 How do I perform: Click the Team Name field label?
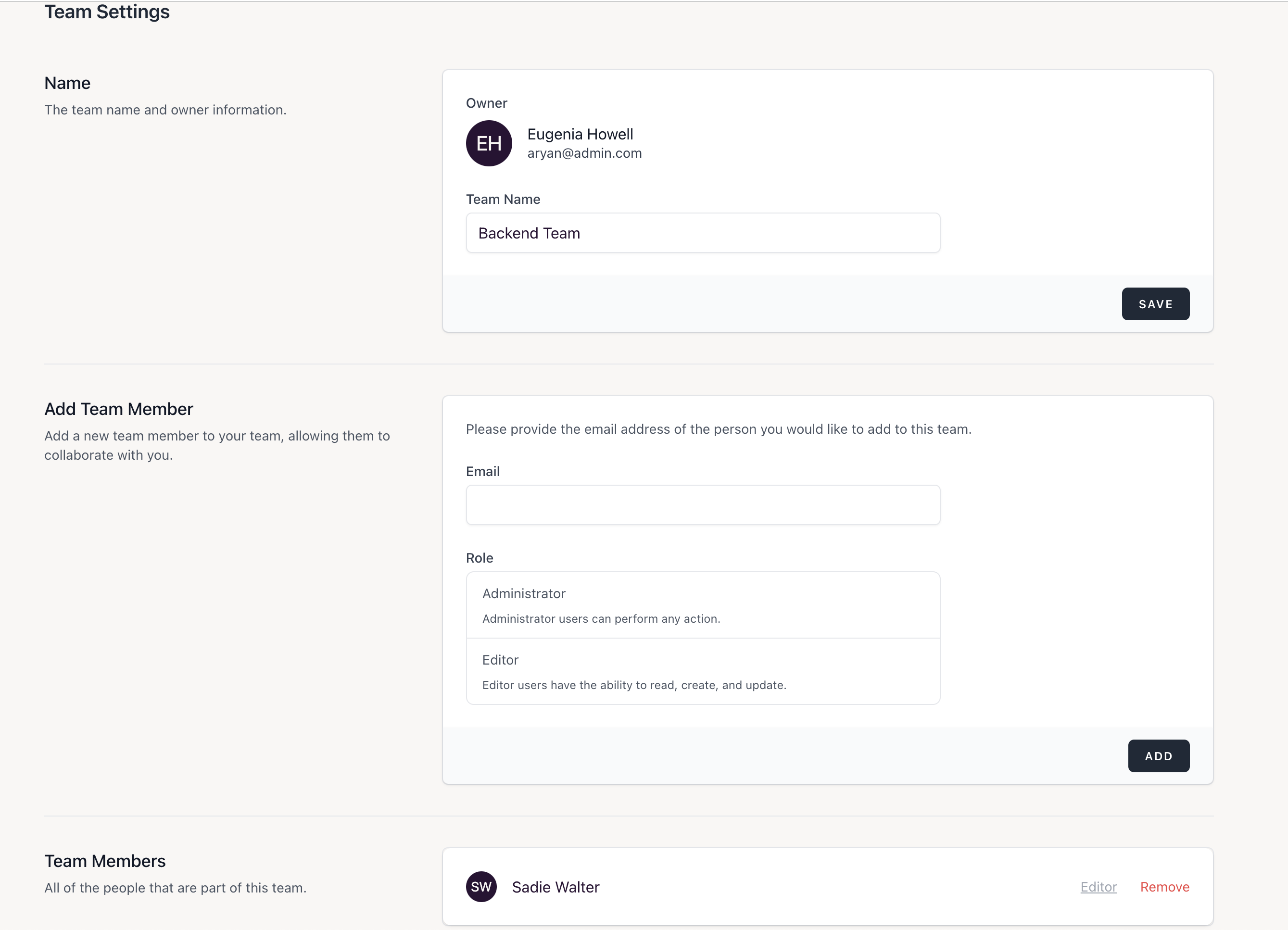503,199
